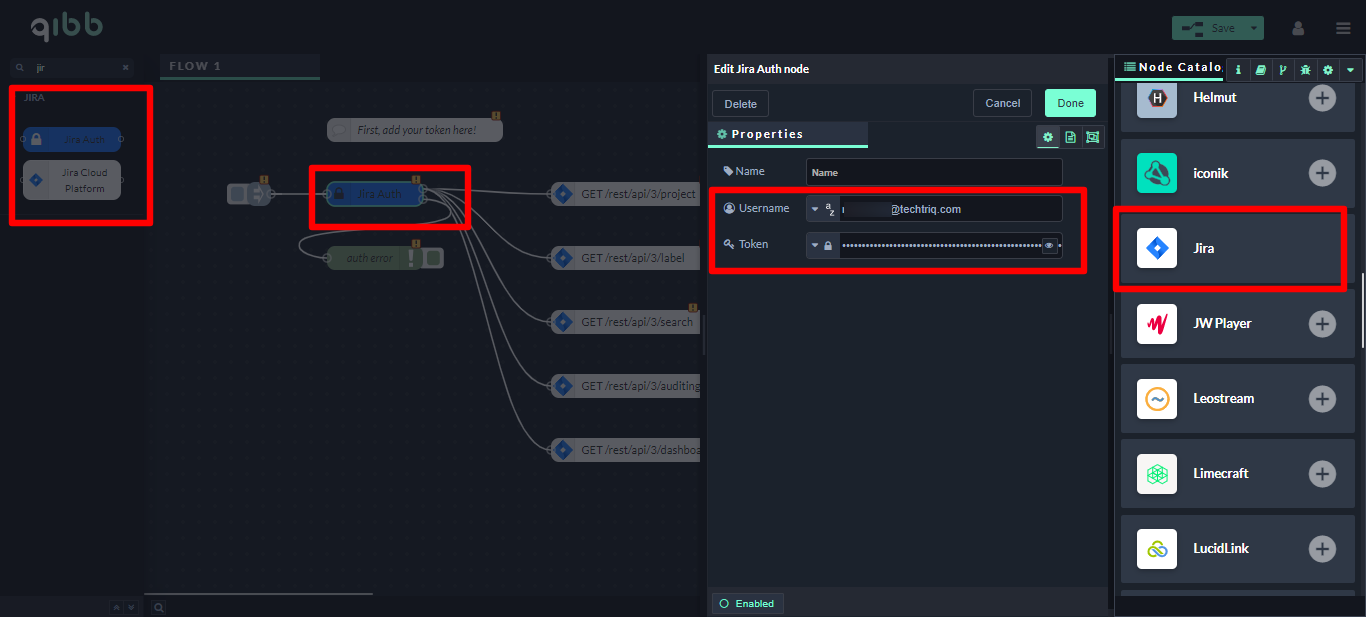Open the hamburger main menu

(x=1343, y=28)
